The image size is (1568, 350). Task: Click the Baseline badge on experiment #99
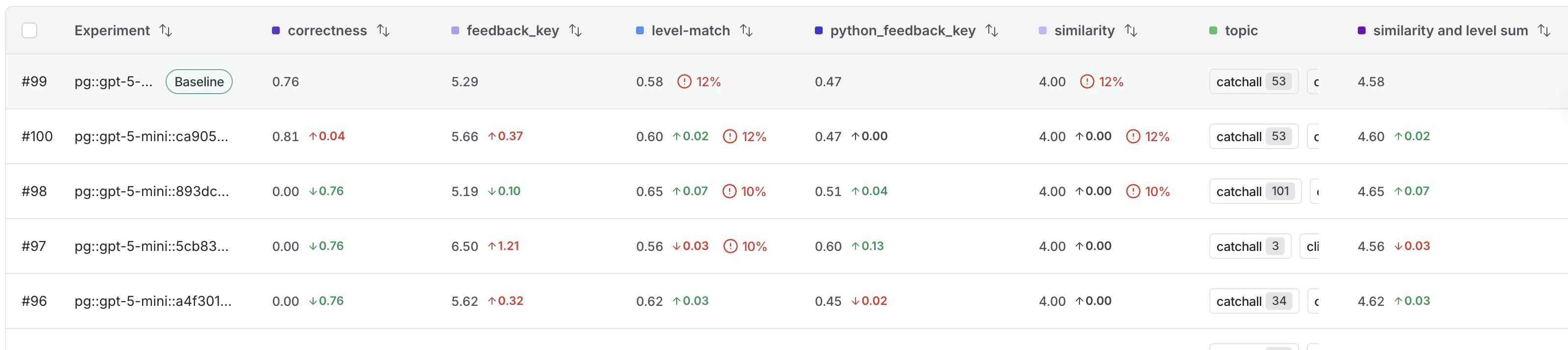click(x=199, y=81)
